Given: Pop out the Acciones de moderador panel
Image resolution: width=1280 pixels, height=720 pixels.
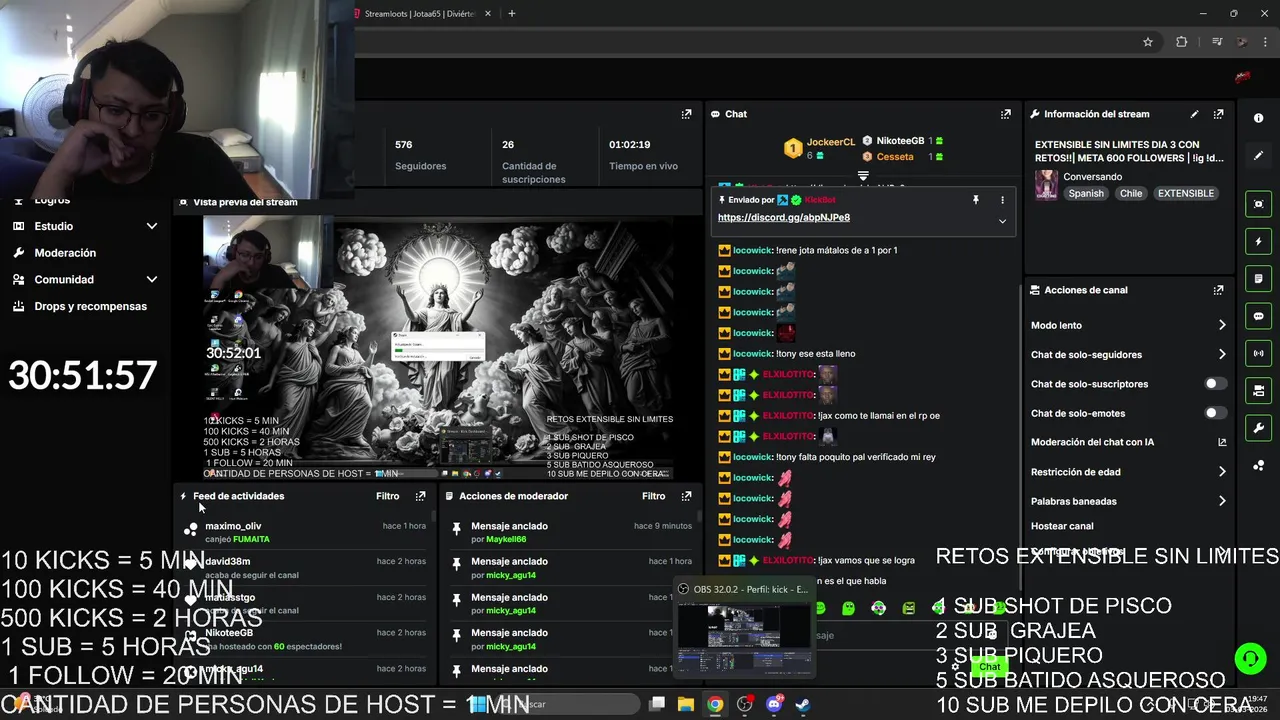Looking at the screenshot, I should 686,496.
